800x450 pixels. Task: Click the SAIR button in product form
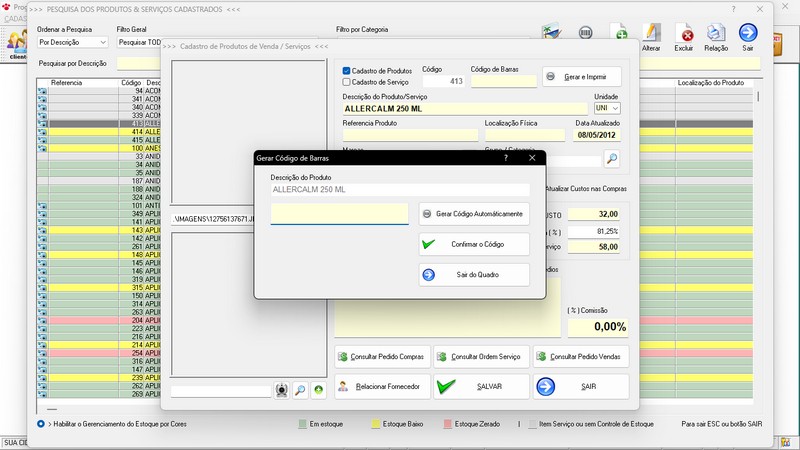coord(581,387)
